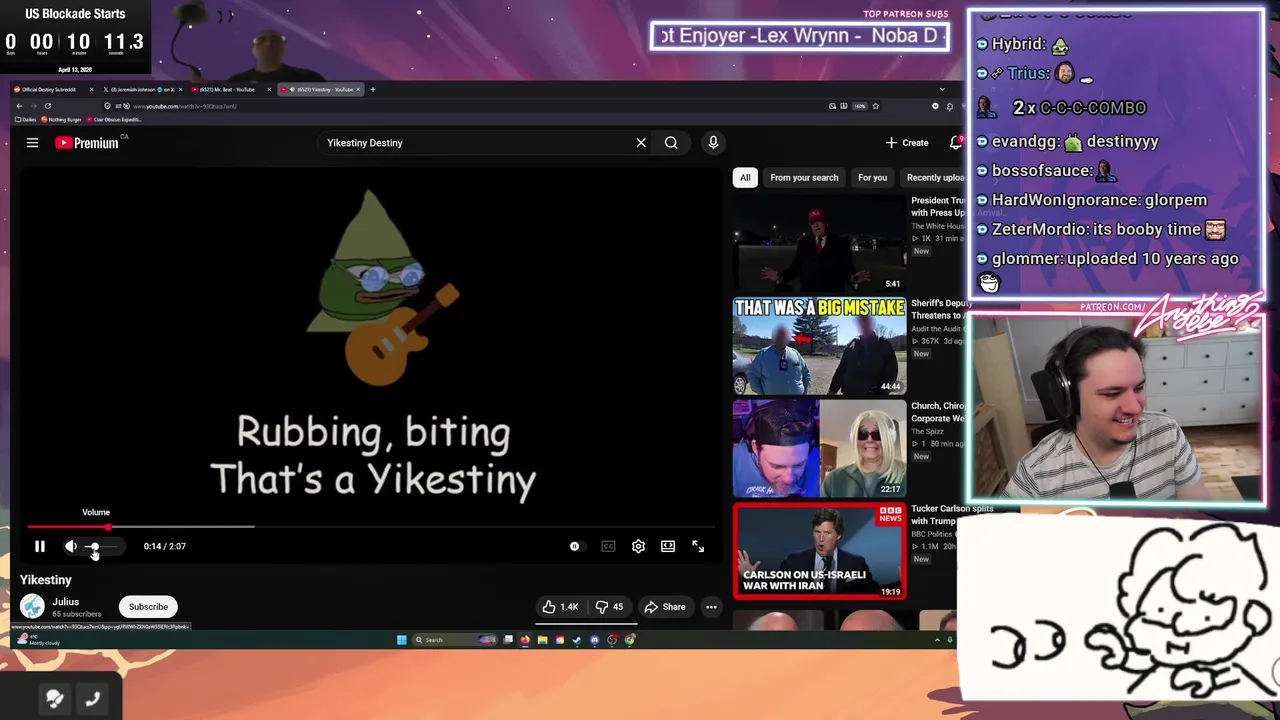The image size is (1280, 720).
Task: Open the 'Nothing Burger' bookmark
Action: tap(61, 119)
